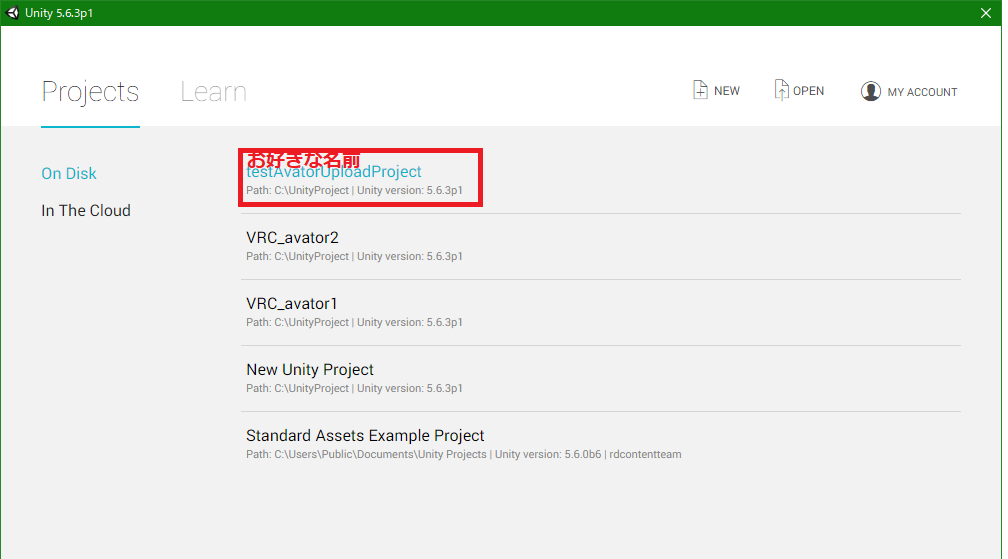Screen dimensions: 1008x559
Task: Click the Unity 5.6.3p1 window title
Action: tap(59, 13)
